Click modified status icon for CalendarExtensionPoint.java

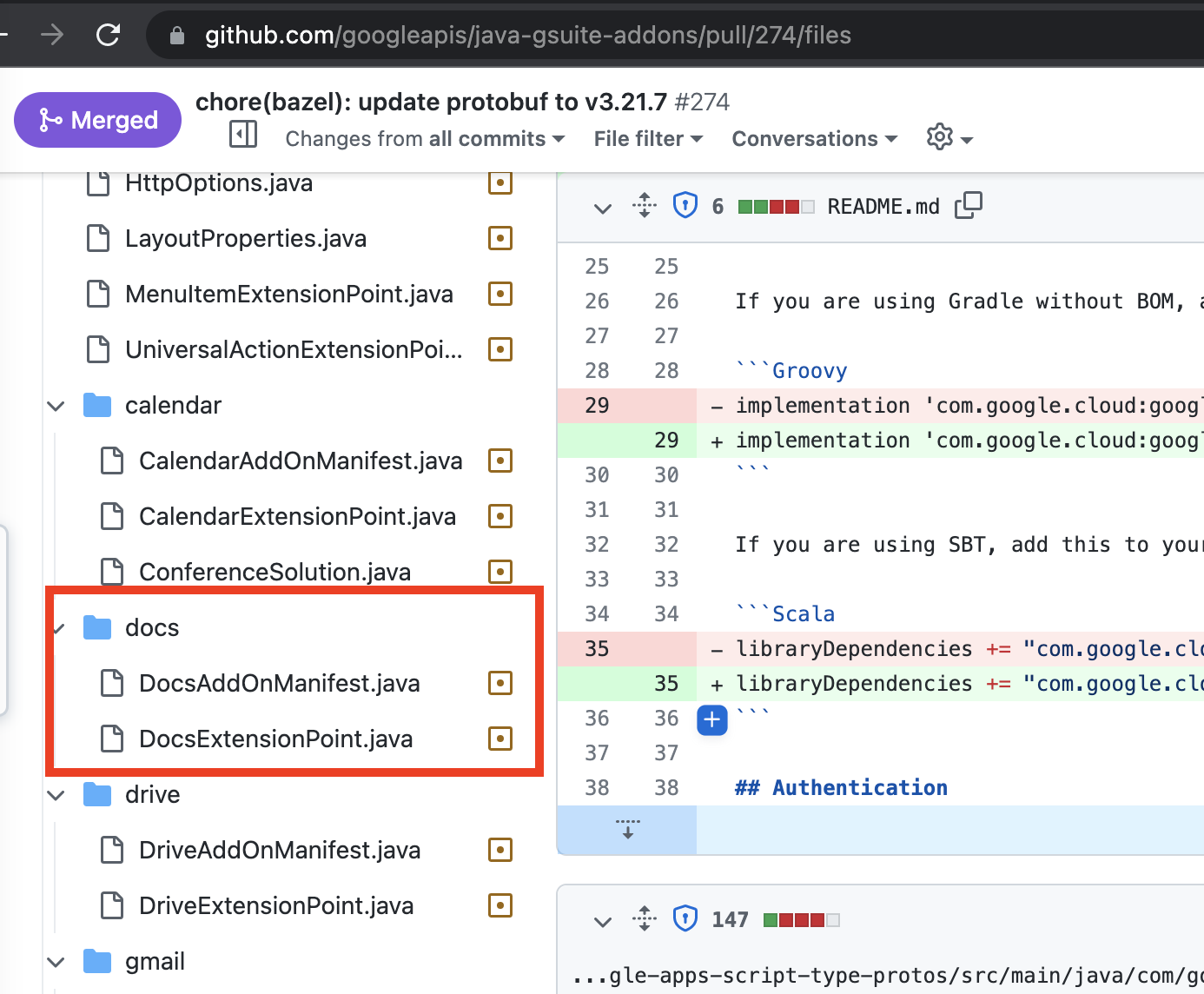click(500, 516)
